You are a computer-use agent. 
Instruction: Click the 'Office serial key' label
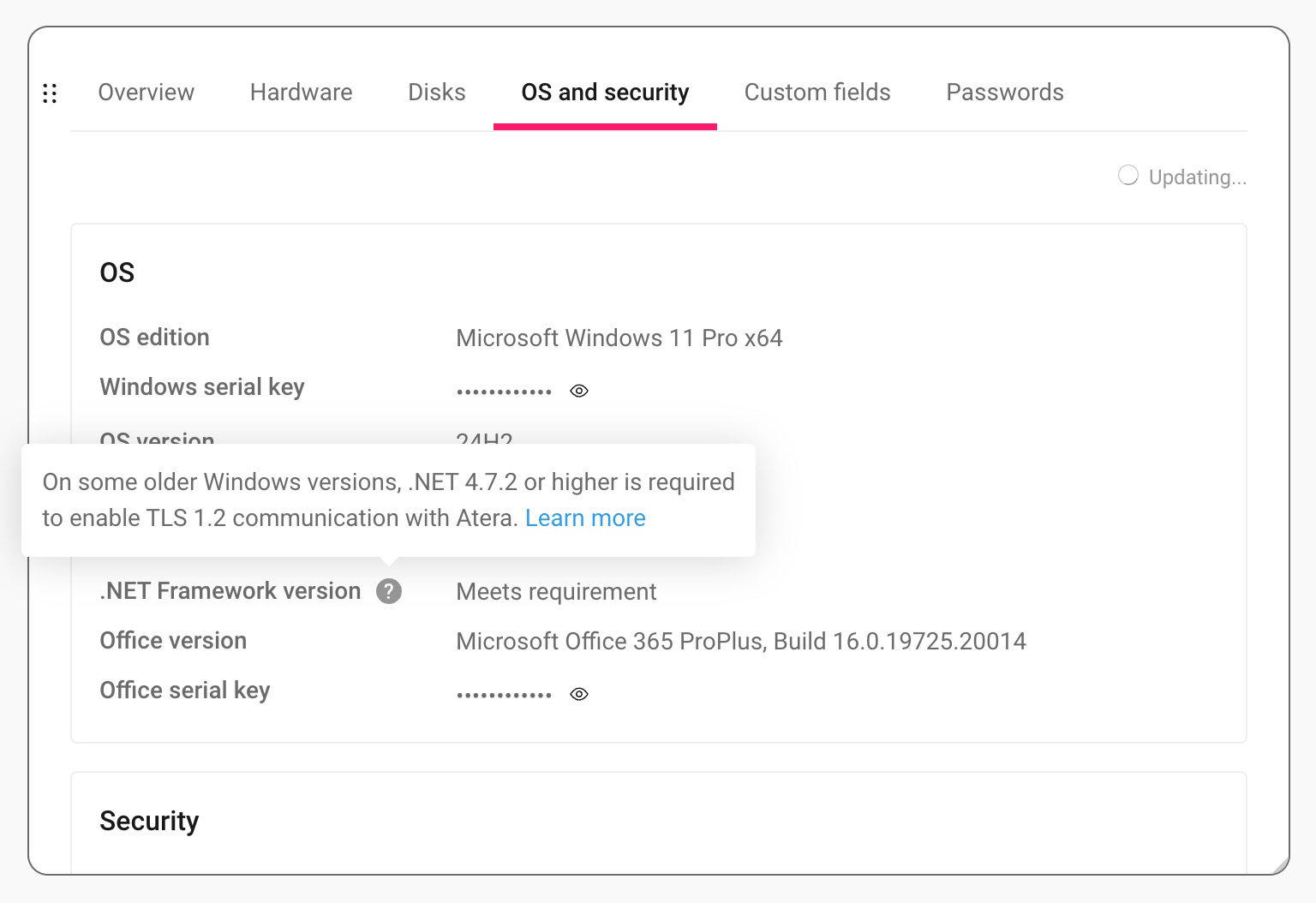185,691
